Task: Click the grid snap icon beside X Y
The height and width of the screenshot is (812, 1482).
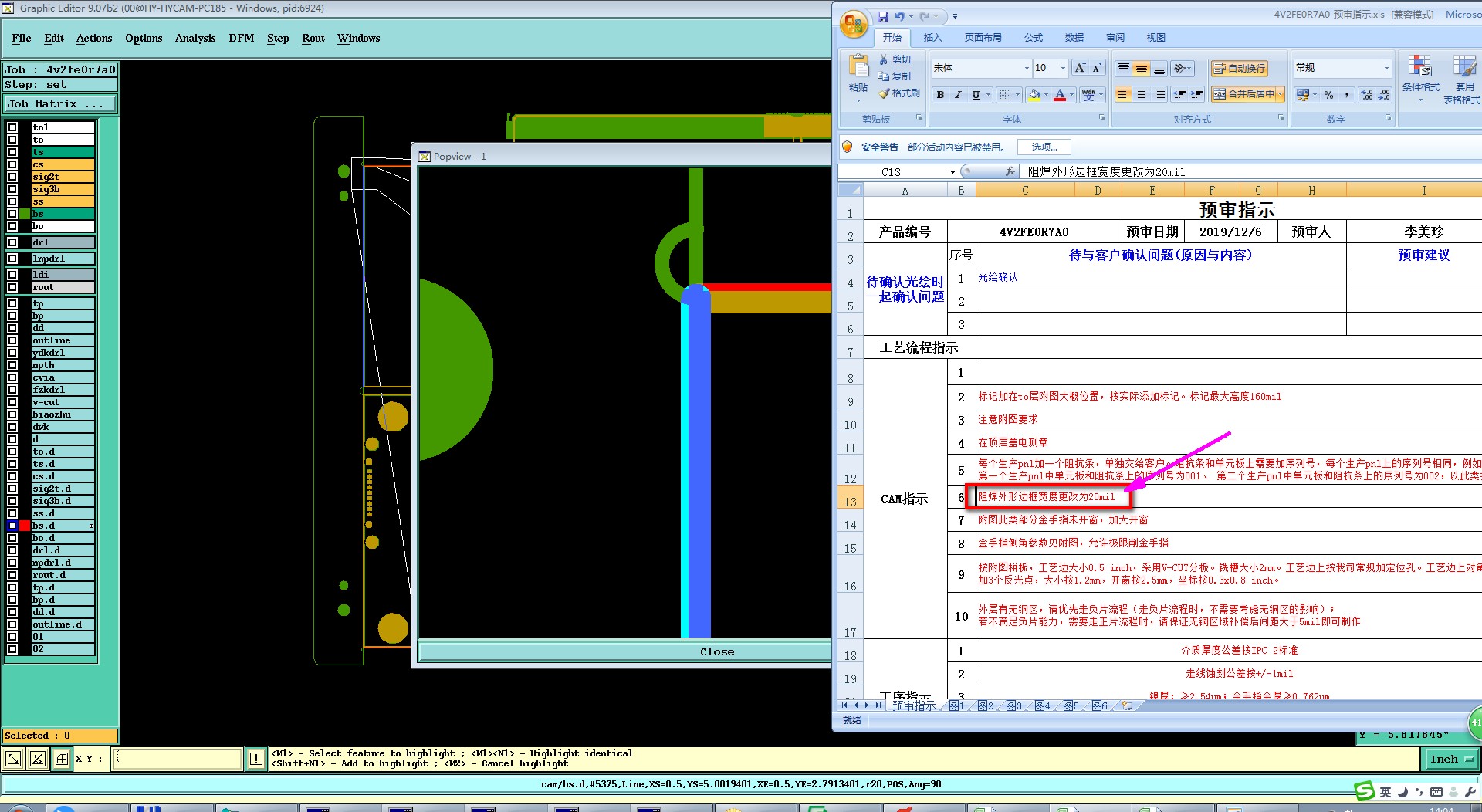Action: pos(62,759)
